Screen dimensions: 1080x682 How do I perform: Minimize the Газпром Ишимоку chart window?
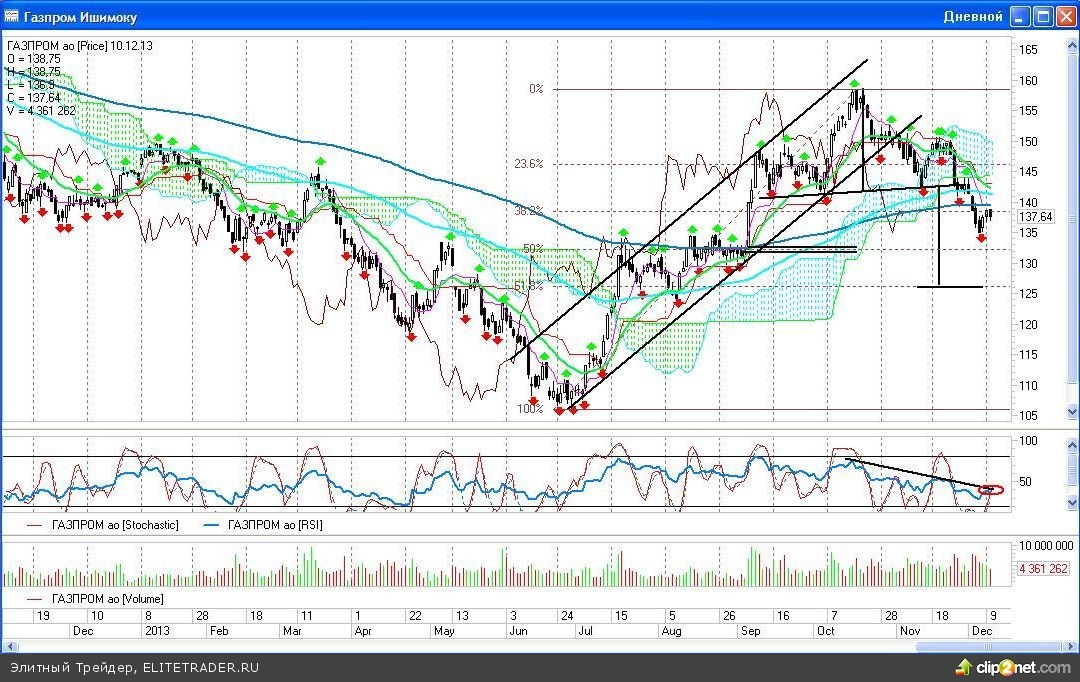pyautogui.click(x=1019, y=16)
